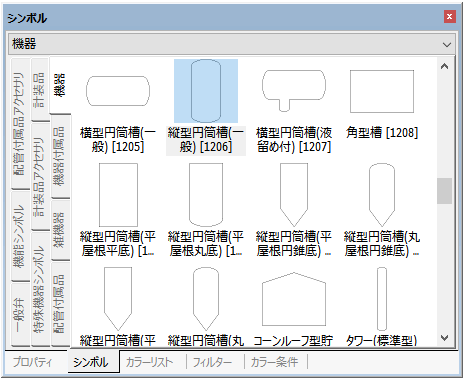Select the 縦型円筒槽(平屋根丸底) symbol icon
Viewport: 465px width, 379px height.
pyautogui.click(x=206, y=195)
